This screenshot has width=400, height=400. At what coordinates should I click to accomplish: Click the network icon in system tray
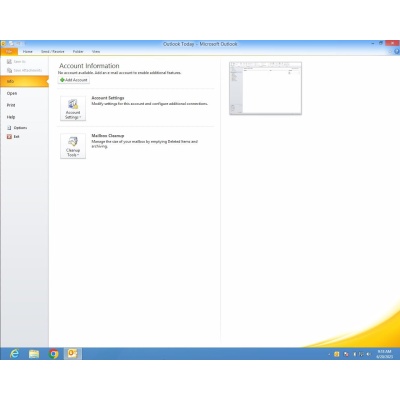click(361, 354)
